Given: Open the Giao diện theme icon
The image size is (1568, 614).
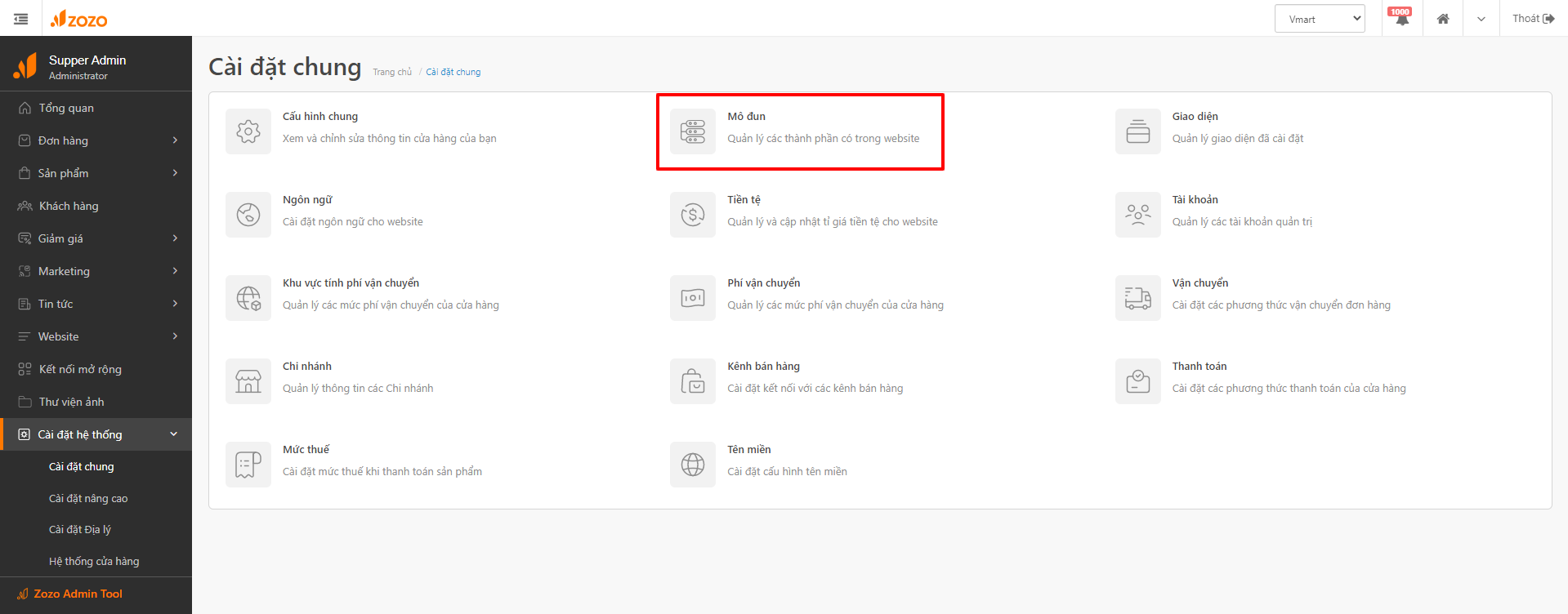Looking at the screenshot, I should pos(1138,131).
